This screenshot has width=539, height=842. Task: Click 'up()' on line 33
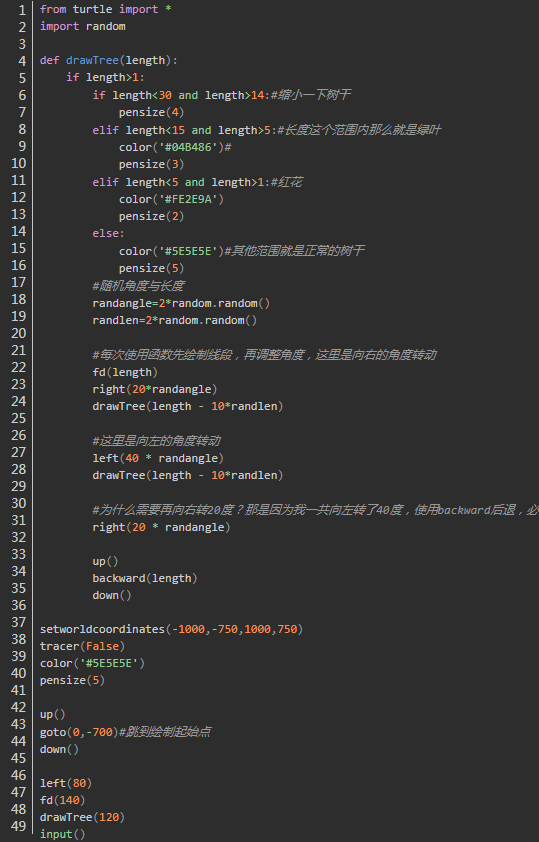105,562
